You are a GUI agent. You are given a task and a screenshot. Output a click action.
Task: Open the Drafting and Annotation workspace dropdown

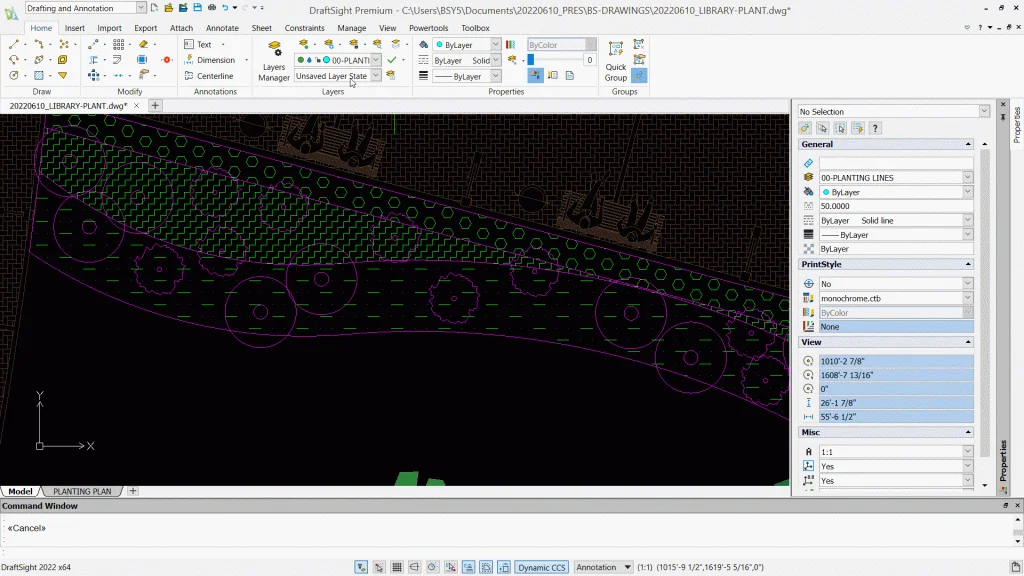[x=140, y=8]
